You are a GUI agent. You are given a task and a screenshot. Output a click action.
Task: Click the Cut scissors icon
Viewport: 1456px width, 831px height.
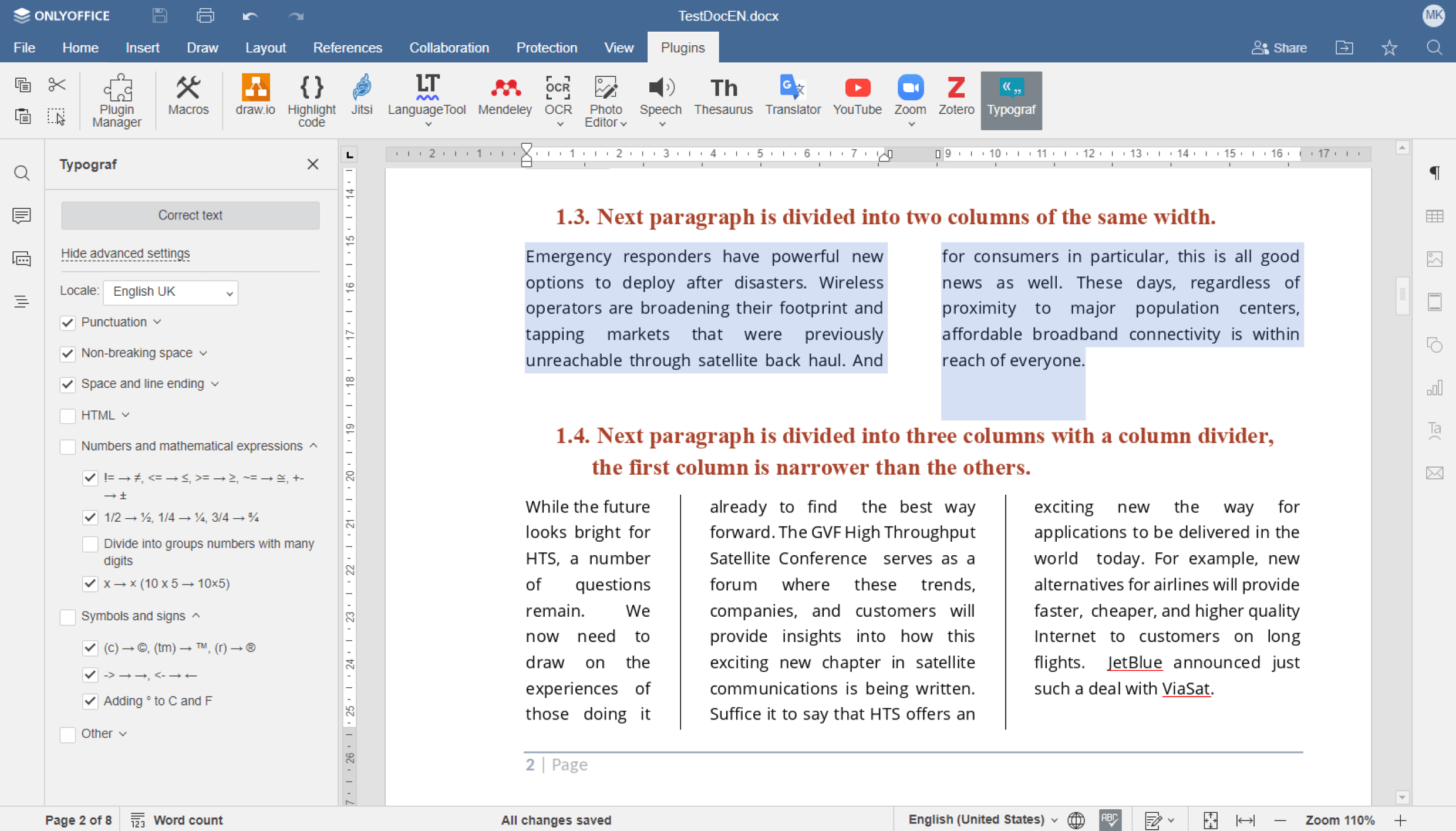coord(56,85)
